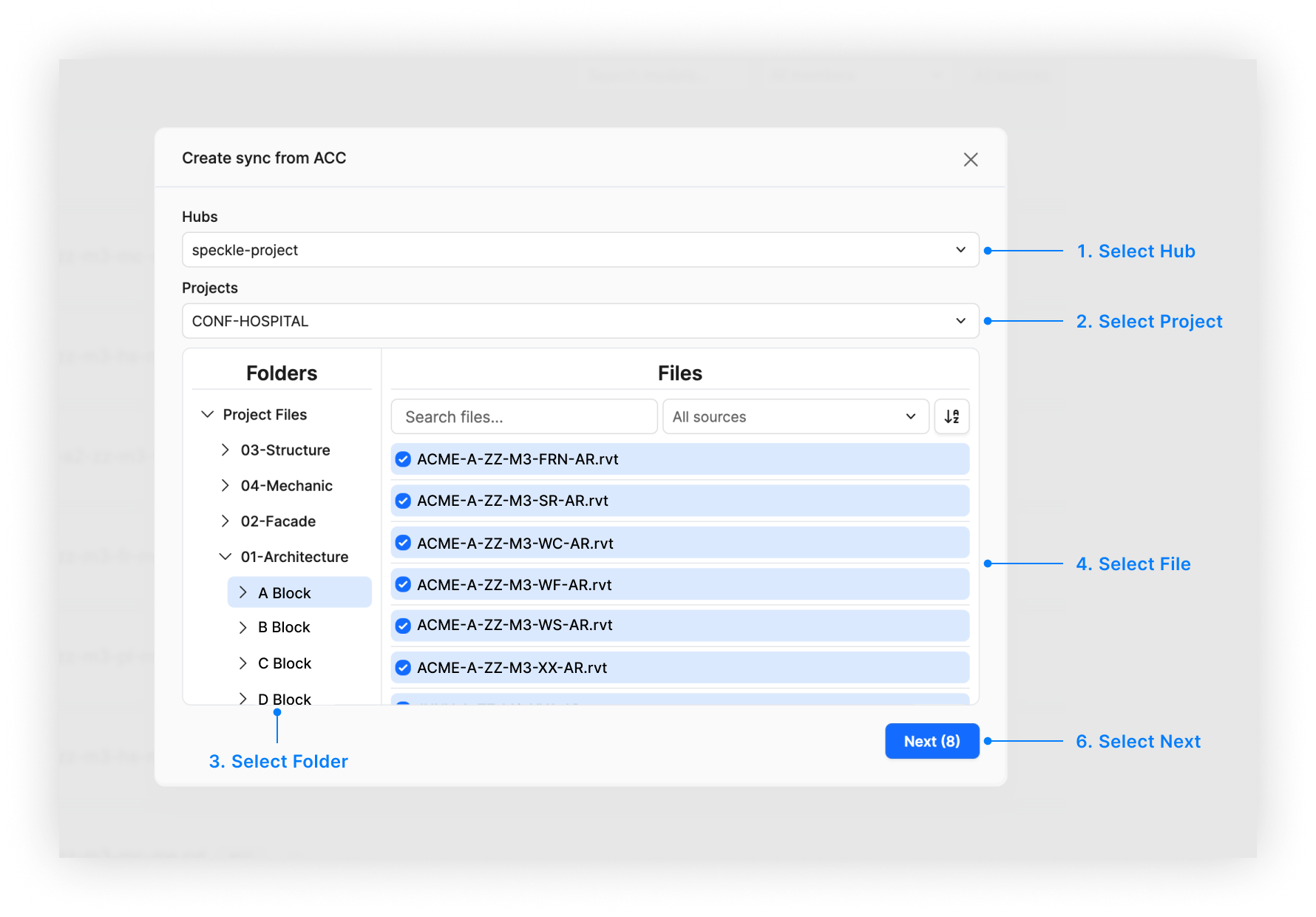The width and height of the screenshot is (1316, 917).
Task: Open the All sources filter dropdown
Action: (795, 416)
